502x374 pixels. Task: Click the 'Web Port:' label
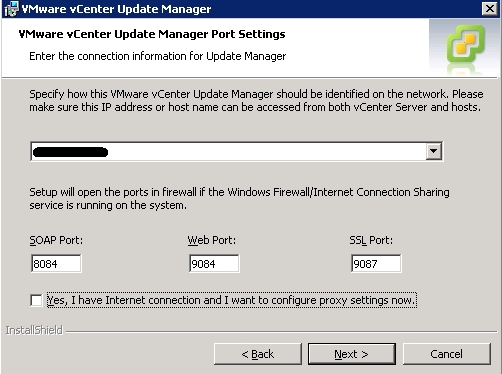tap(212, 240)
